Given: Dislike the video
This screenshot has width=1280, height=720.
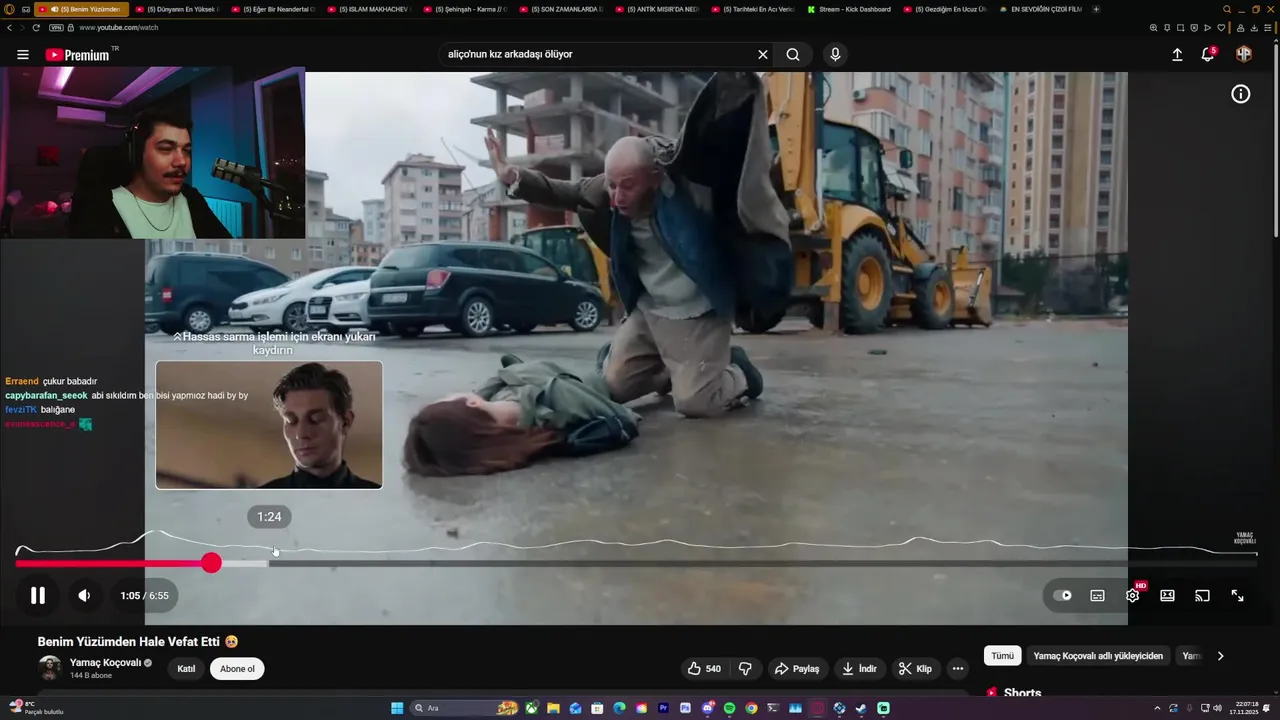Looking at the screenshot, I should 745,669.
